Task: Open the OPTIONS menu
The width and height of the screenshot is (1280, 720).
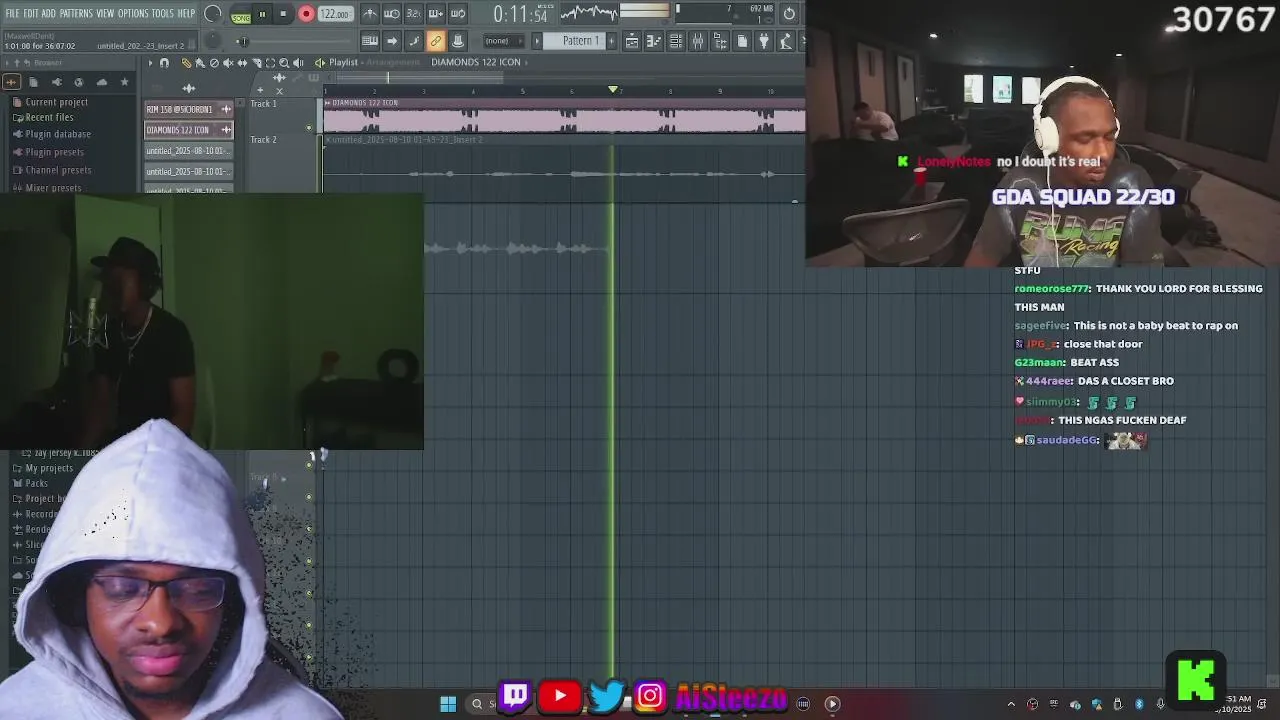Action: point(133,13)
